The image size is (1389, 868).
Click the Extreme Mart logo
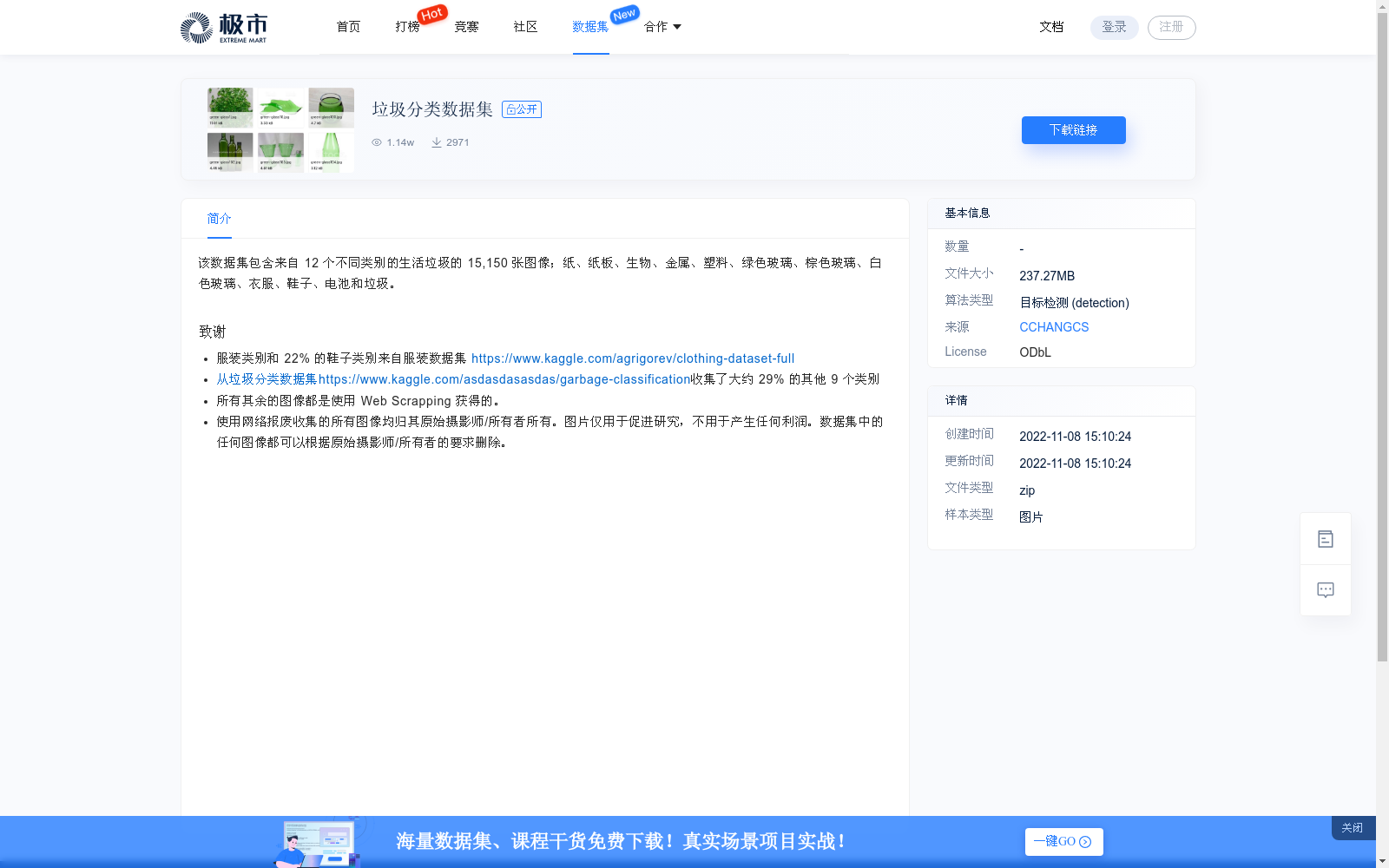point(224,28)
